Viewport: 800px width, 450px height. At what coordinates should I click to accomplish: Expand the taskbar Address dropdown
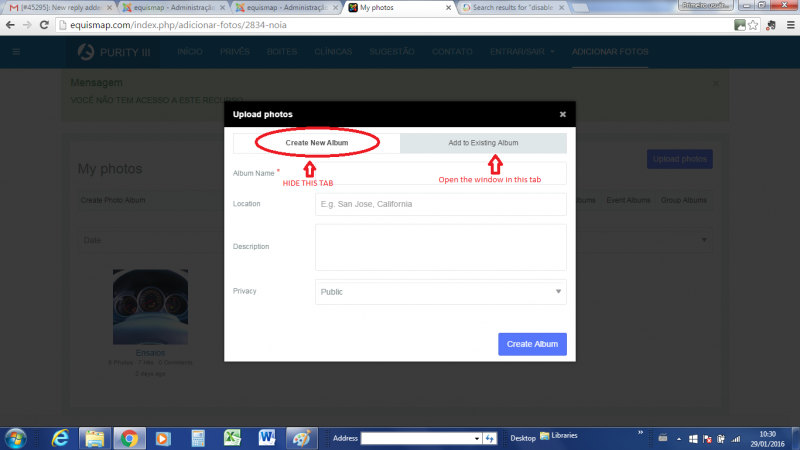pos(477,438)
